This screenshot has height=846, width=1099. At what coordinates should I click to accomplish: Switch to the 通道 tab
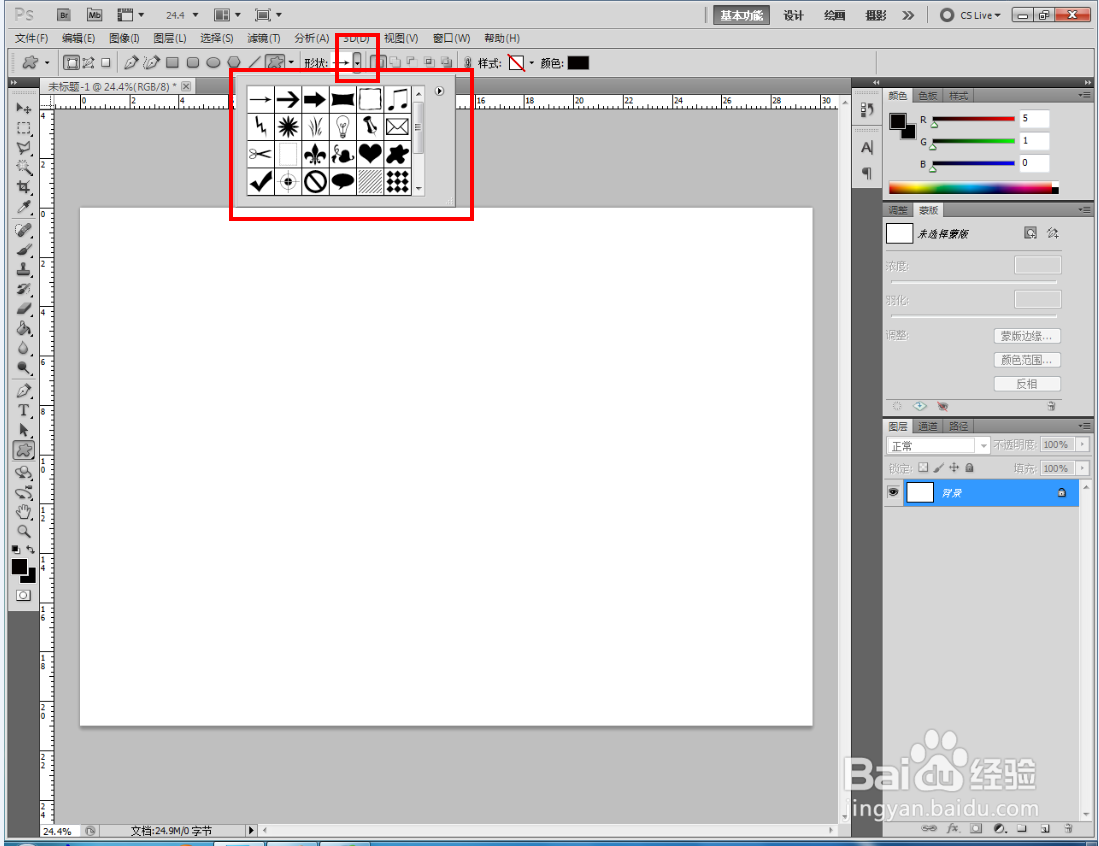(928, 426)
